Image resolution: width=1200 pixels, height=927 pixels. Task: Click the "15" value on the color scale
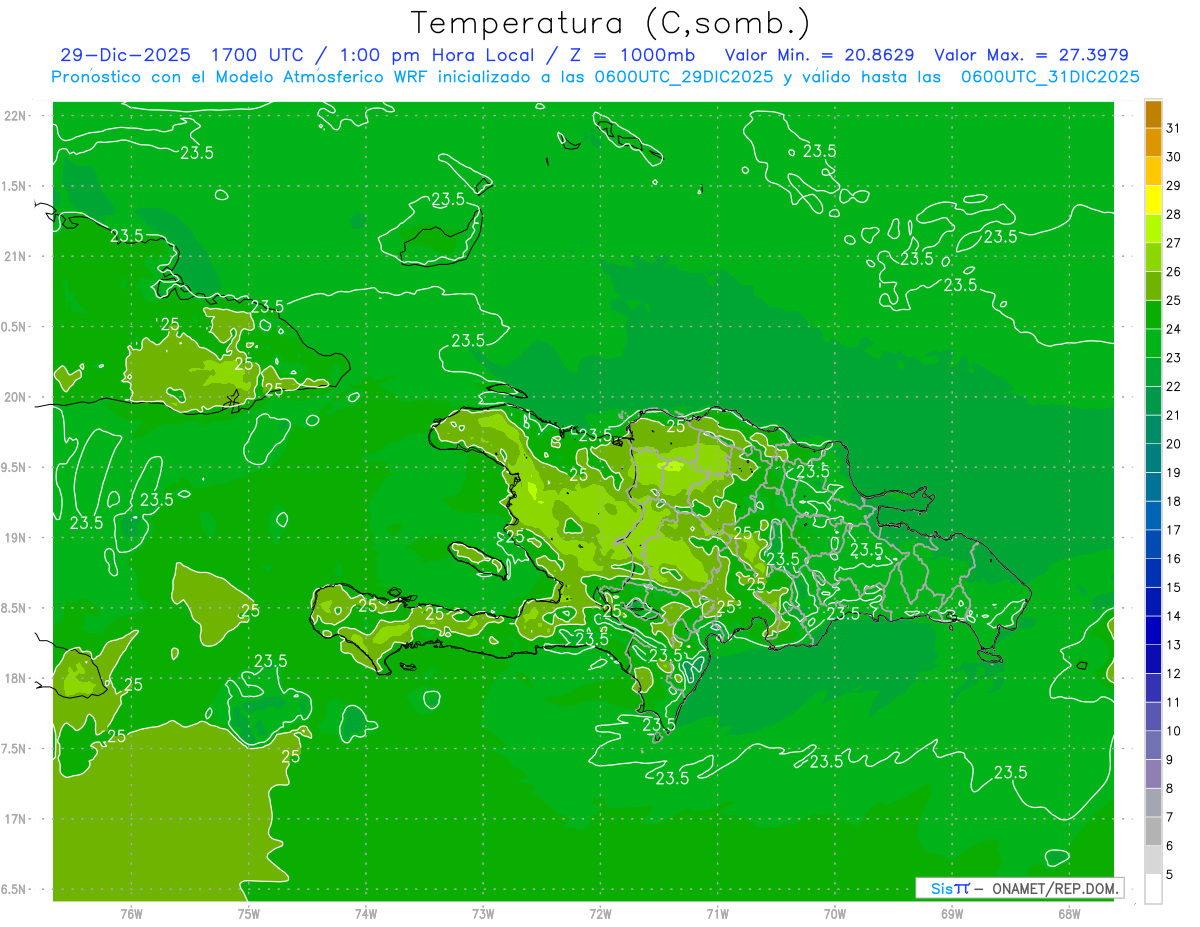point(1174,587)
